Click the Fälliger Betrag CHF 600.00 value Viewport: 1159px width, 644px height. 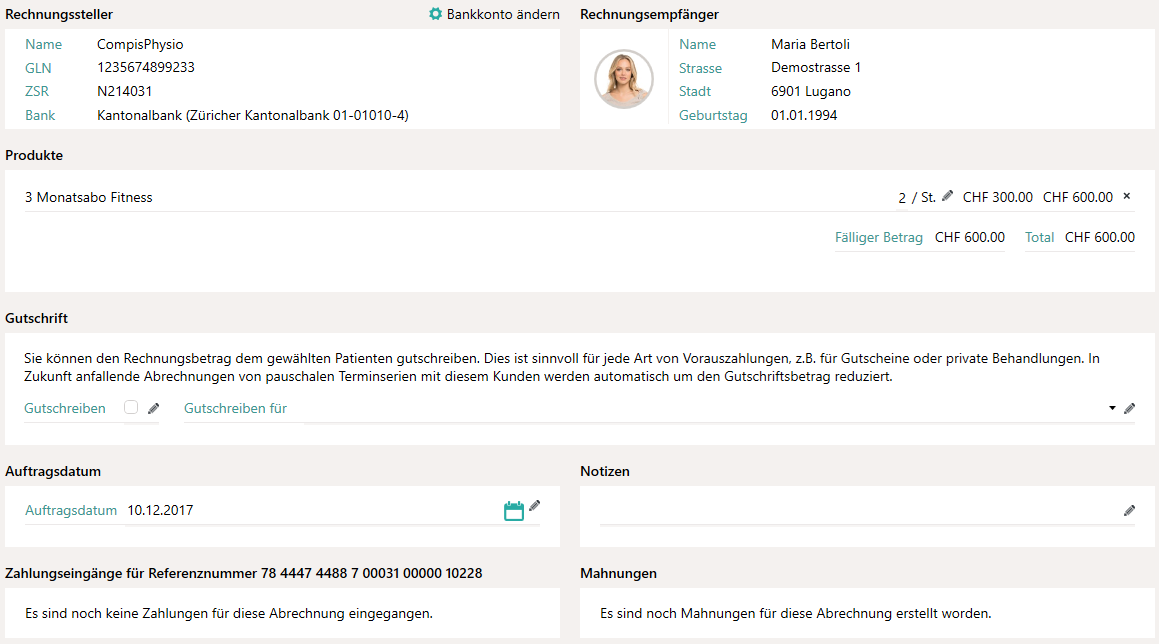969,237
